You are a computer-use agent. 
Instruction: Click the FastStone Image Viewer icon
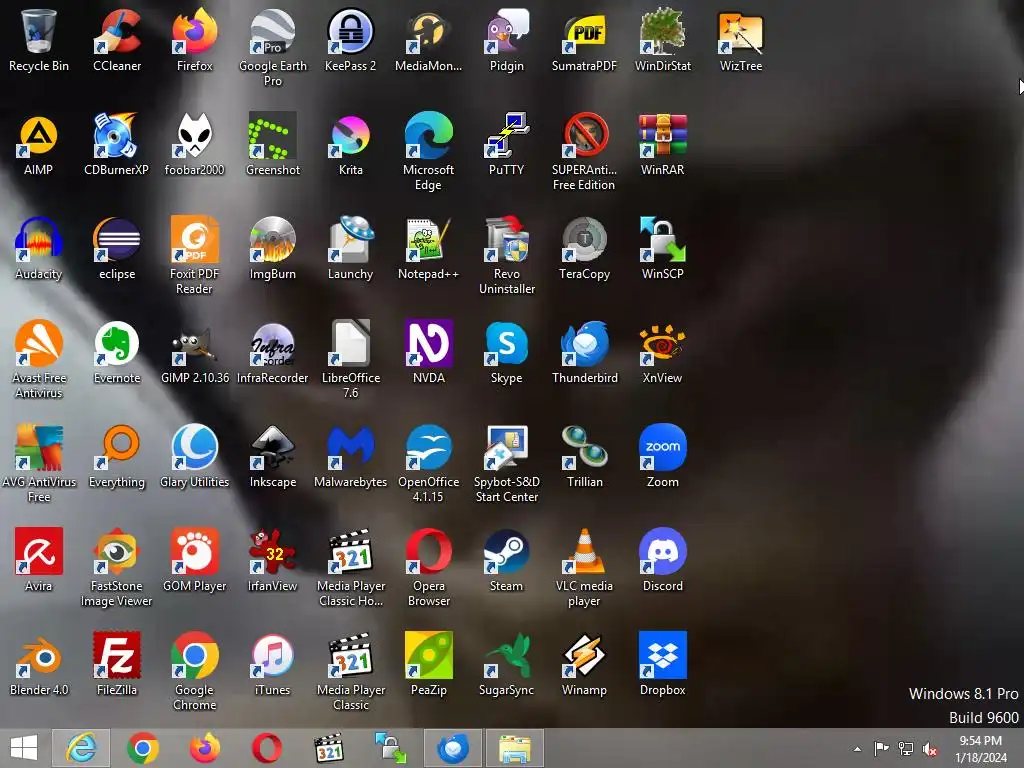pos(117,567)
